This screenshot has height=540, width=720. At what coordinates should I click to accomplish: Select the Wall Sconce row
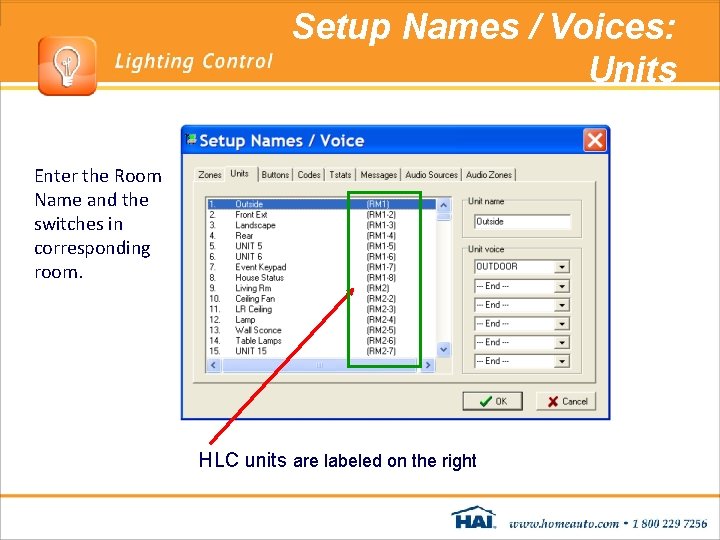pos(321,330)
